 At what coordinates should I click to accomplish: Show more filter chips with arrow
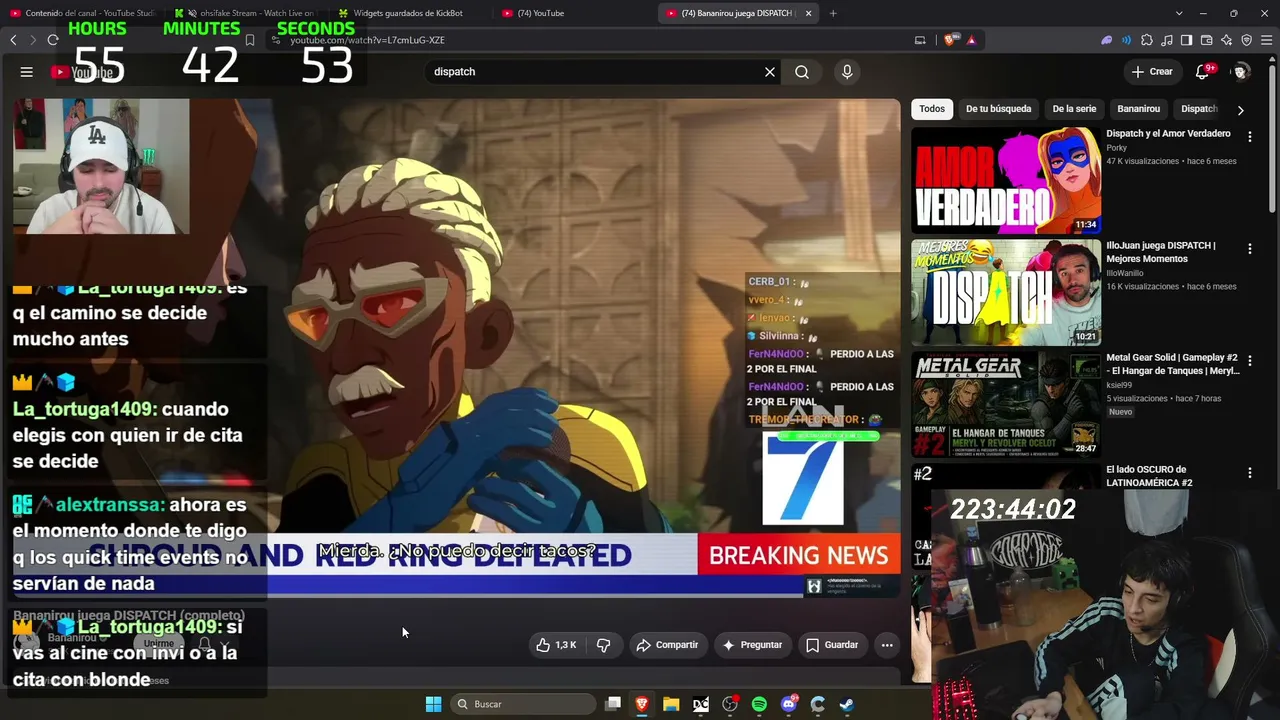(x=1241, y=110)
